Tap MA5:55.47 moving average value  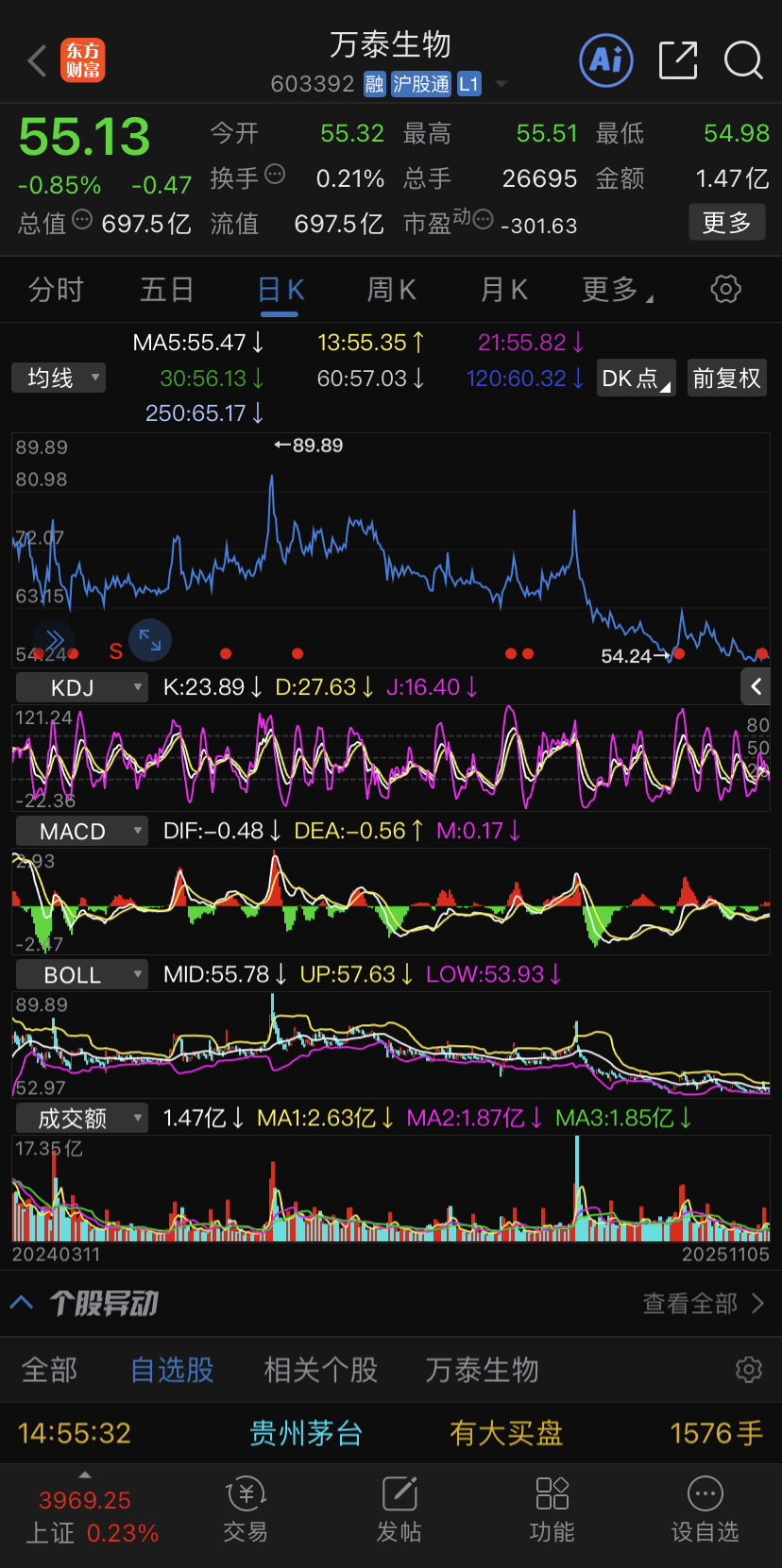point(198,343)
